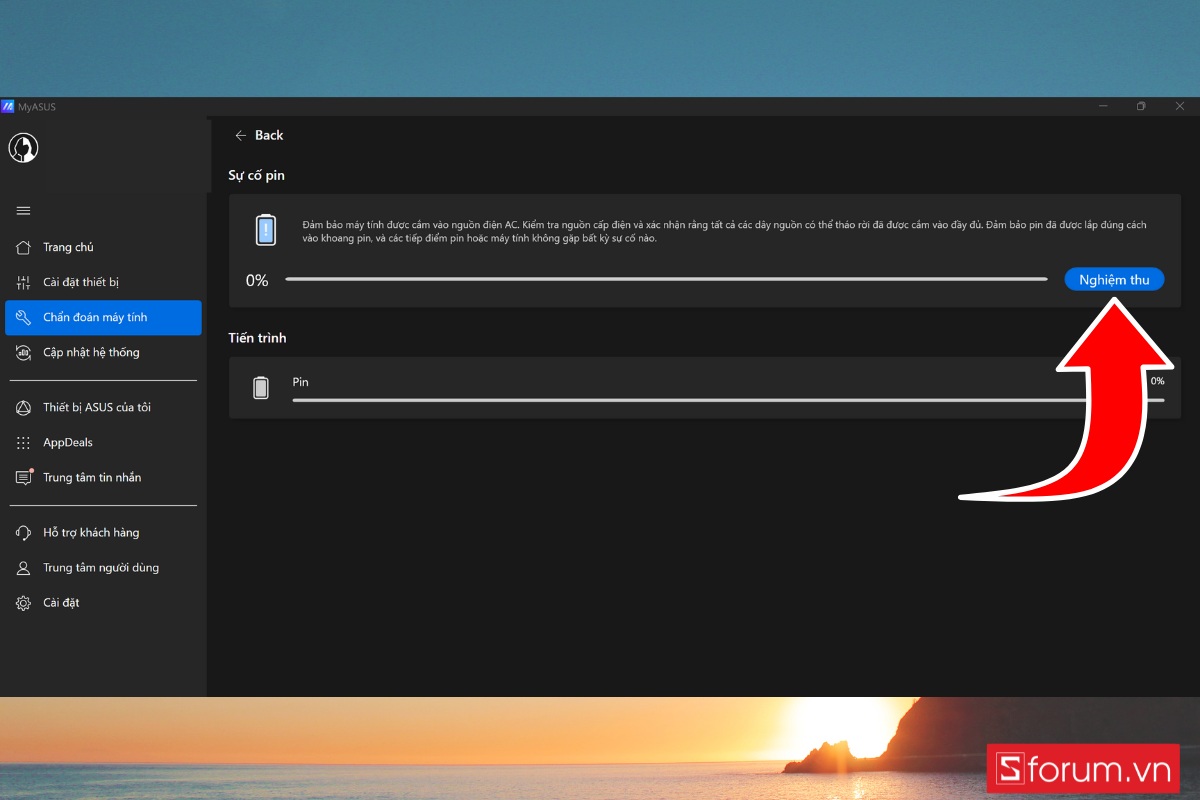Click the Cập nhật hệ thống update icon
The image size is (1200, 800).
(x=23, y=352)
